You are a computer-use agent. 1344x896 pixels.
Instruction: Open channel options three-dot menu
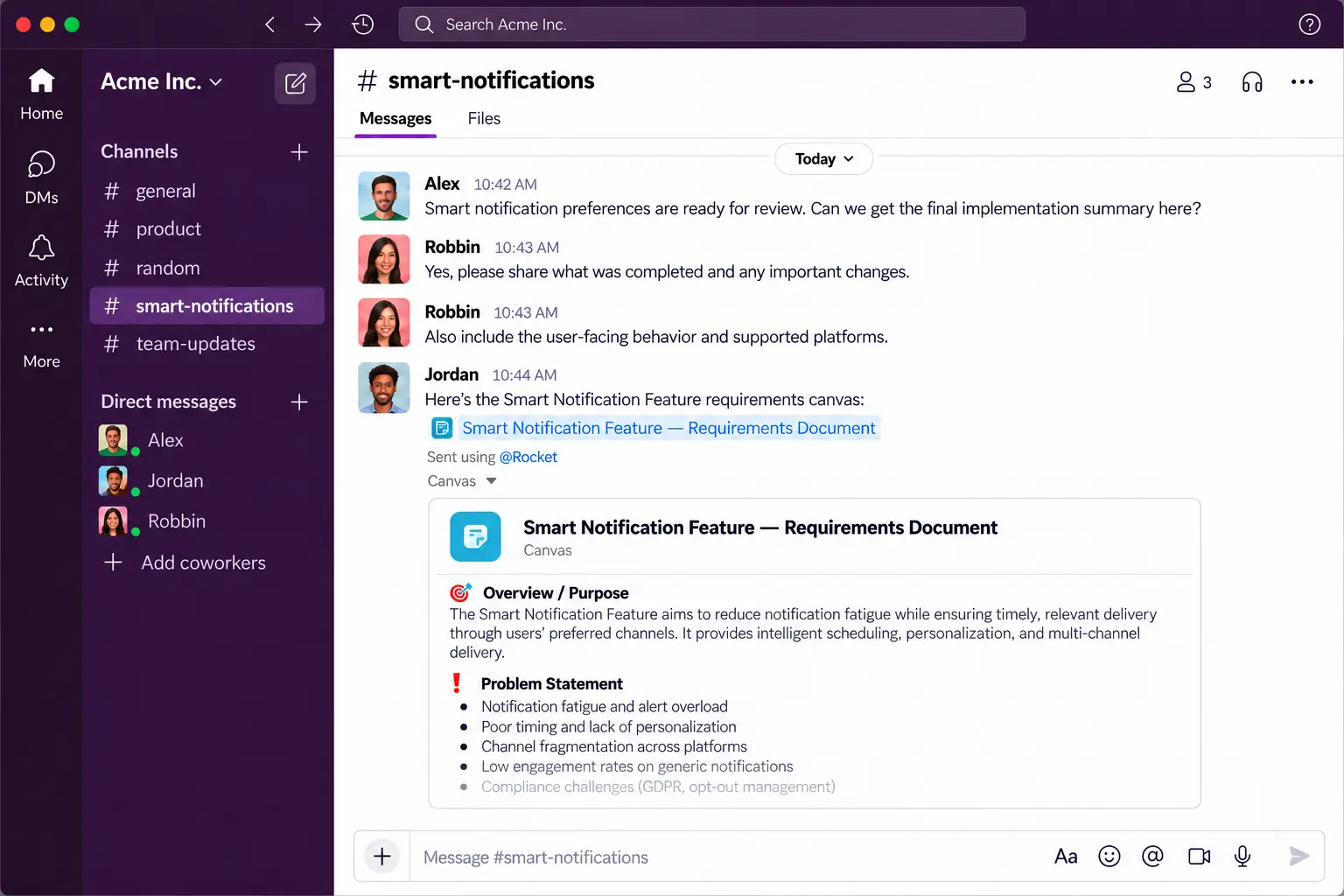click(x=1302, y=82)
